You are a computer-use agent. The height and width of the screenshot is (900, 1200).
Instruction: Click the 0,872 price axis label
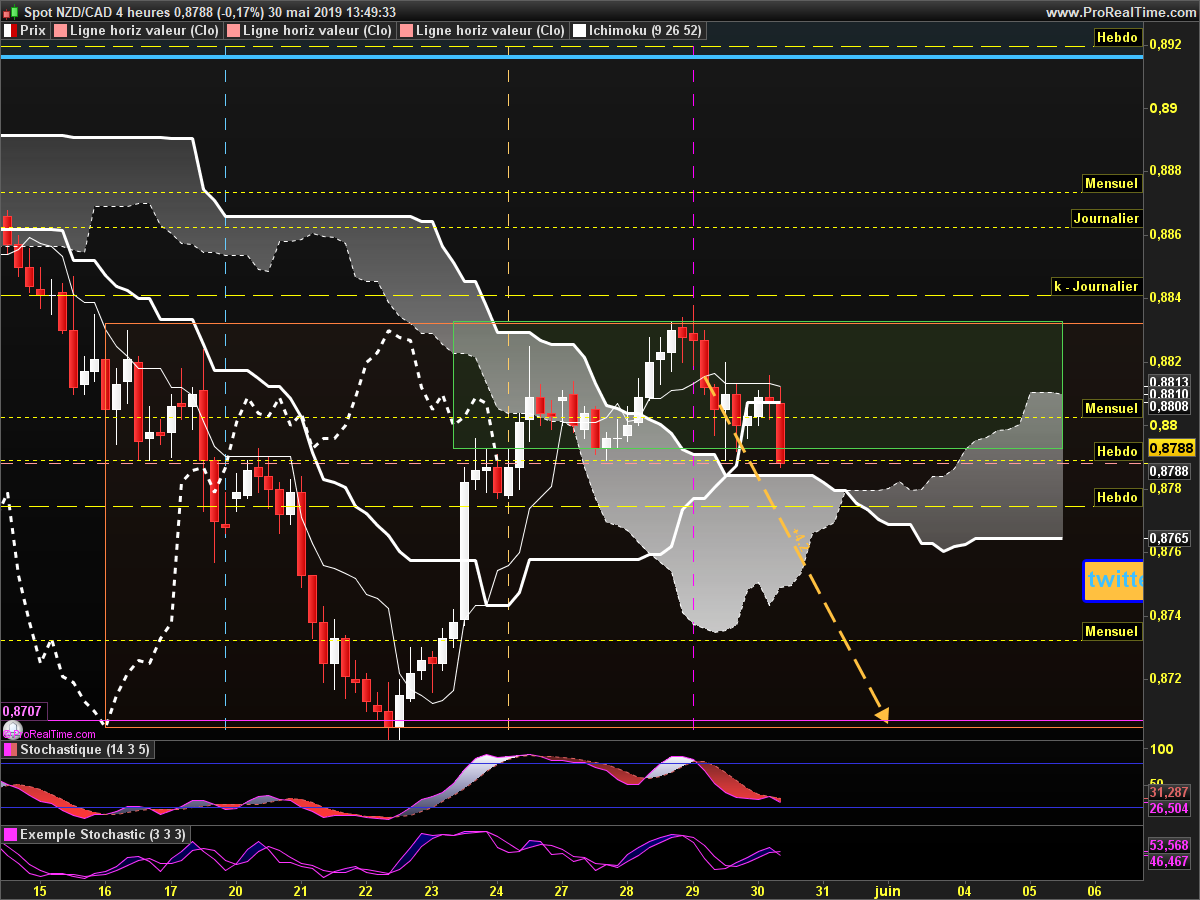pos(1166,678)
